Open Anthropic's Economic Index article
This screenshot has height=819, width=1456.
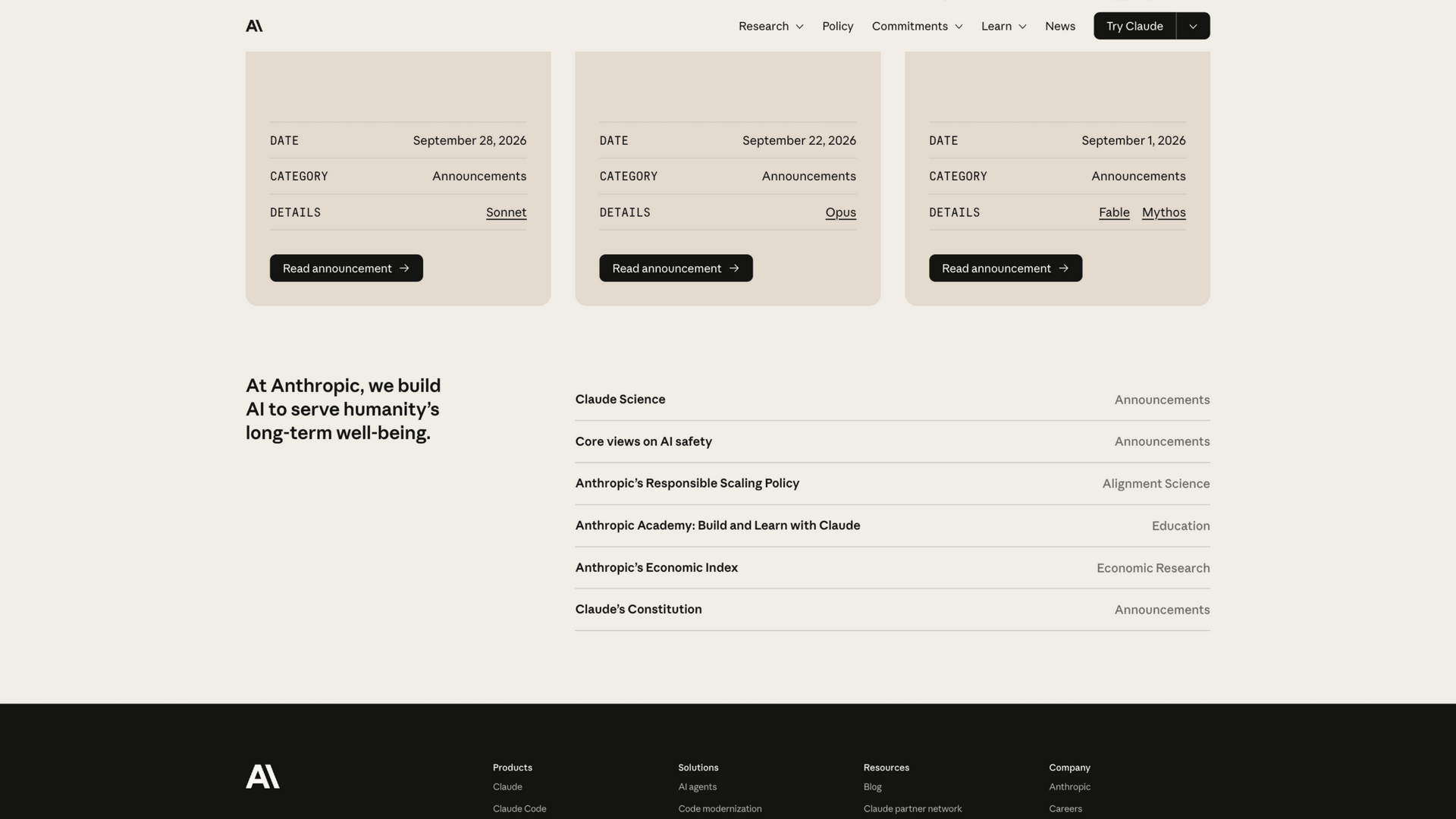[x=893, y=568]
